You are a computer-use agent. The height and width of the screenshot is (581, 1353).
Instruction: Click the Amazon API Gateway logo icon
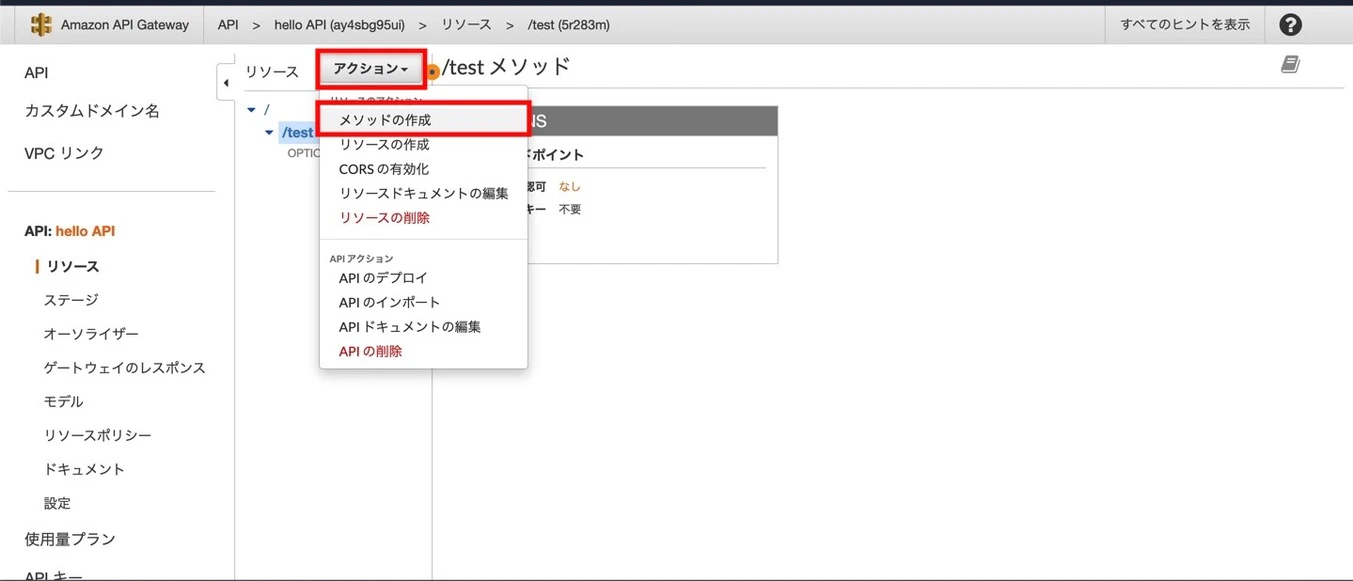point(41,25)
